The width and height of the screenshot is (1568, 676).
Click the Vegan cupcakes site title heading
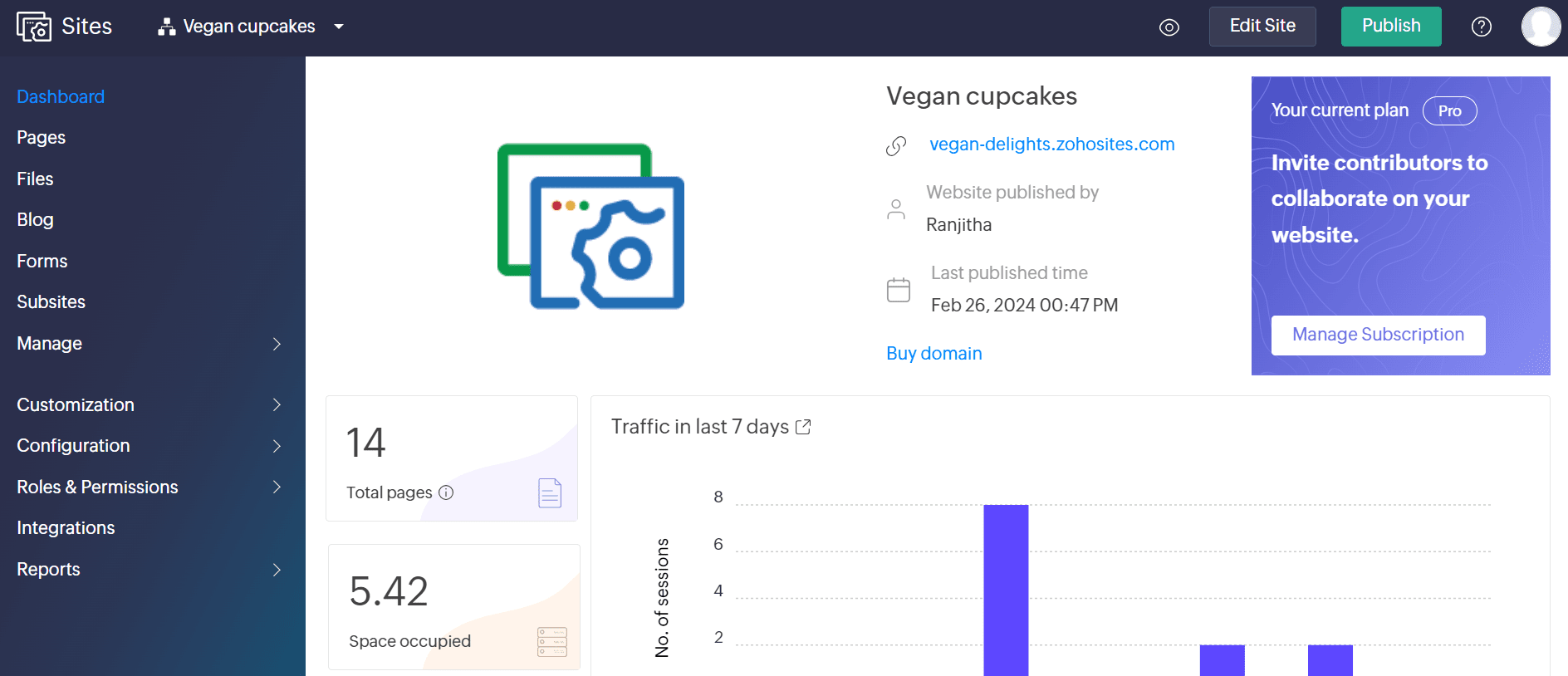[x=982, y=96]
